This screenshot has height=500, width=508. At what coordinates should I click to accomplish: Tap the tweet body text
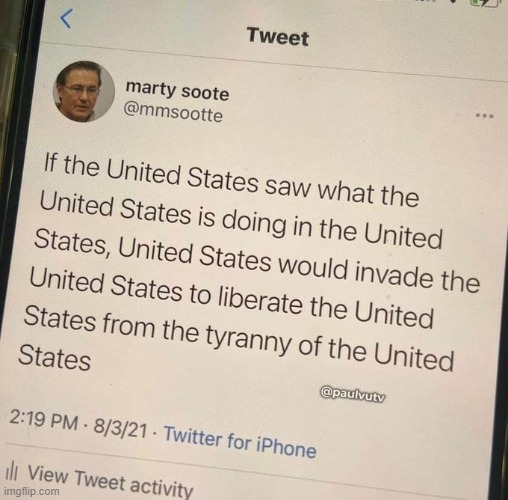pyautogui.click(x=247, y=263)
